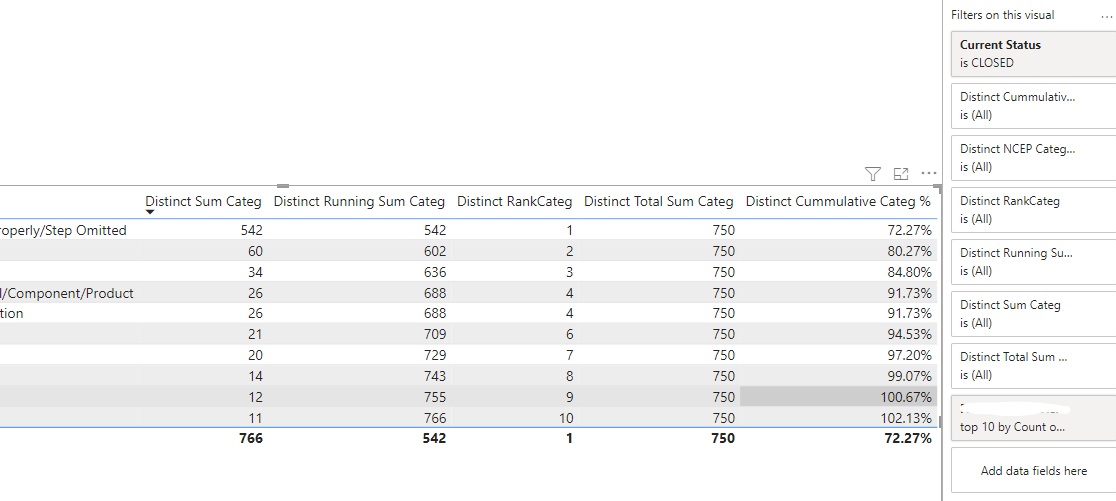Expand the Distinct Cummulativ... filter card

pyautogui.click(x=1034, y=106)
